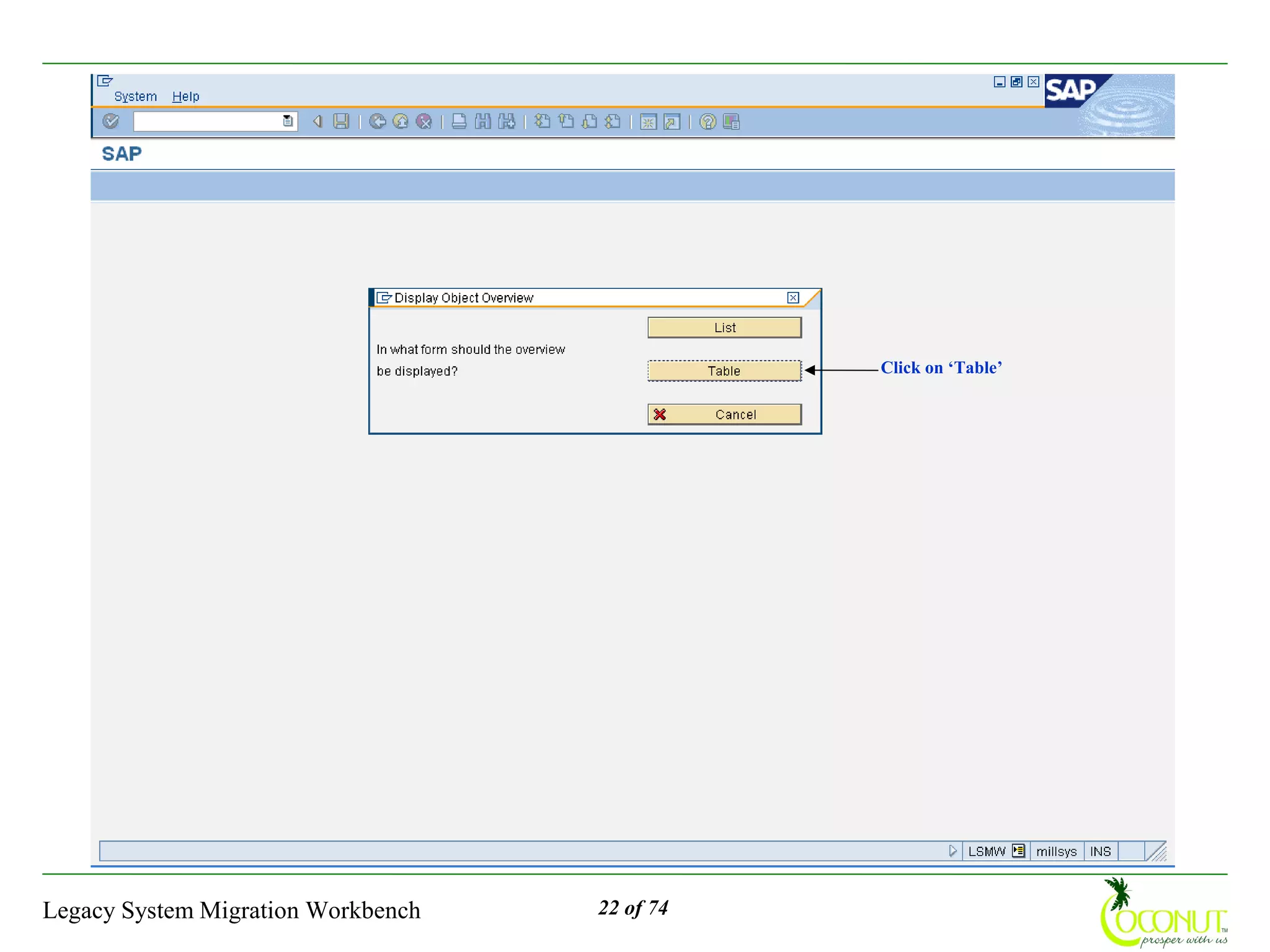Click the green Back arrow icon

[377, 121]
